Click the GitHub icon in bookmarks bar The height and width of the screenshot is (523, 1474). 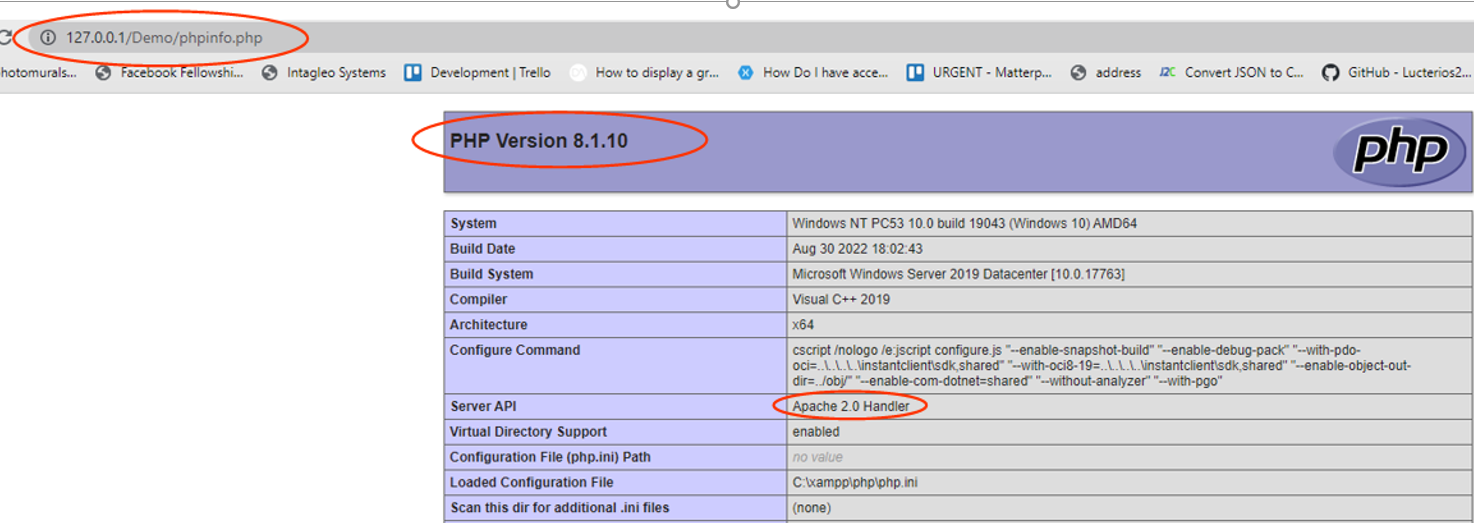pyautogui.click(x=1330, y=72)
